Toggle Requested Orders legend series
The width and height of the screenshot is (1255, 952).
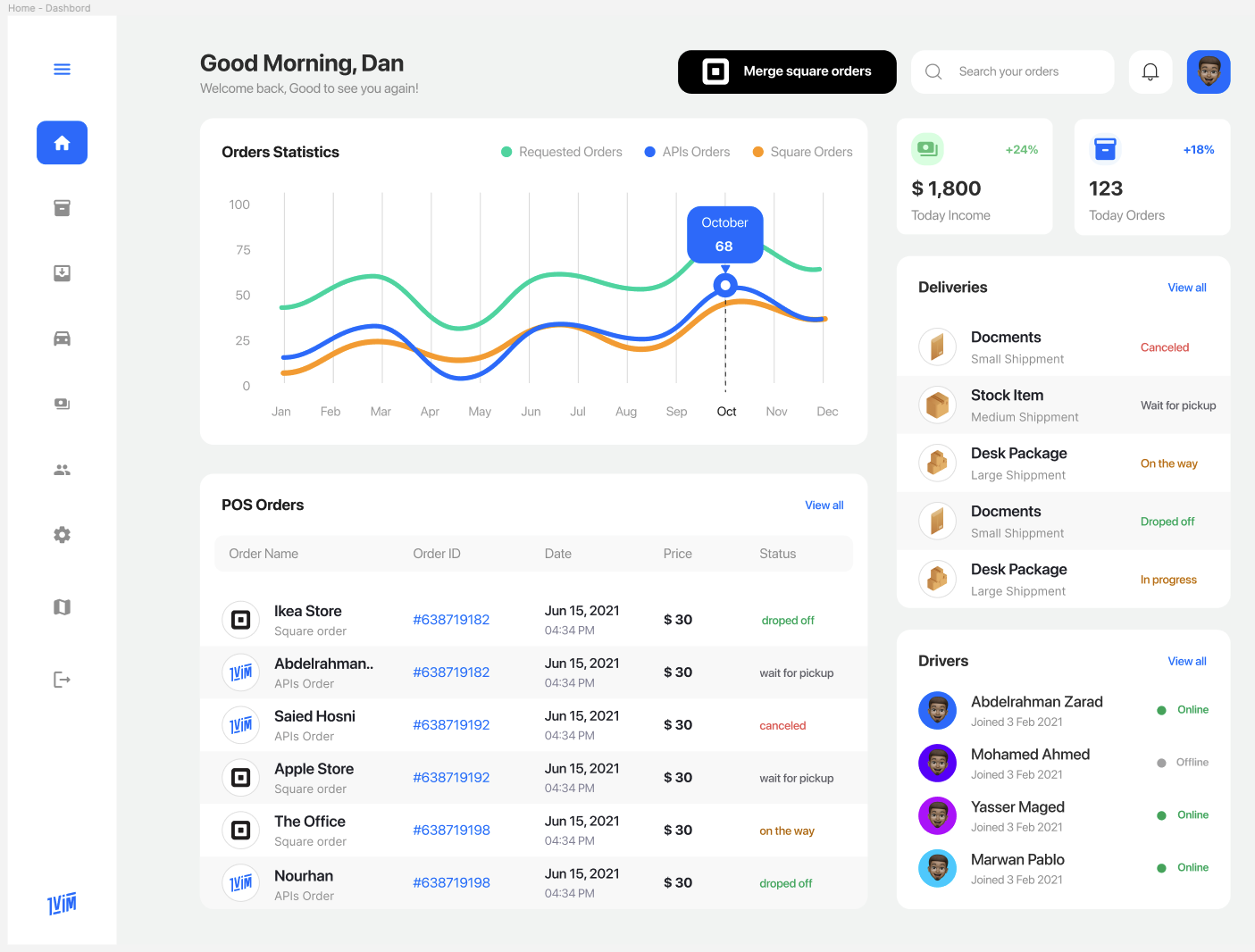562,153
